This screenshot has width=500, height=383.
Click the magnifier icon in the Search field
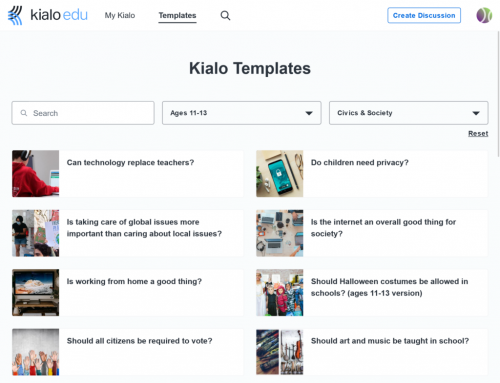[24, 113]
